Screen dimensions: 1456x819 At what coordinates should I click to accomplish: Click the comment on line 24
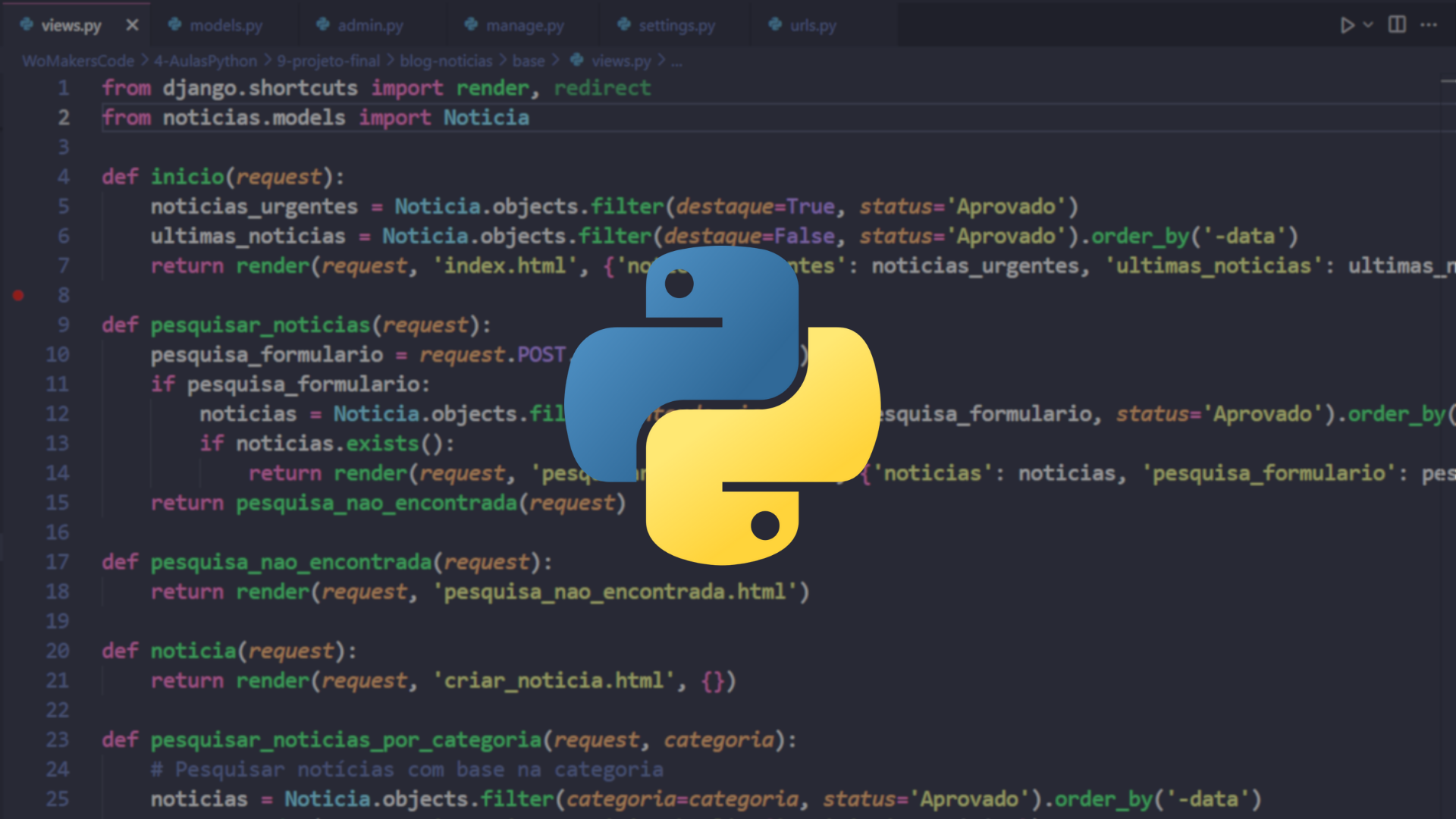pyautogui.click(x=407, y=769)
